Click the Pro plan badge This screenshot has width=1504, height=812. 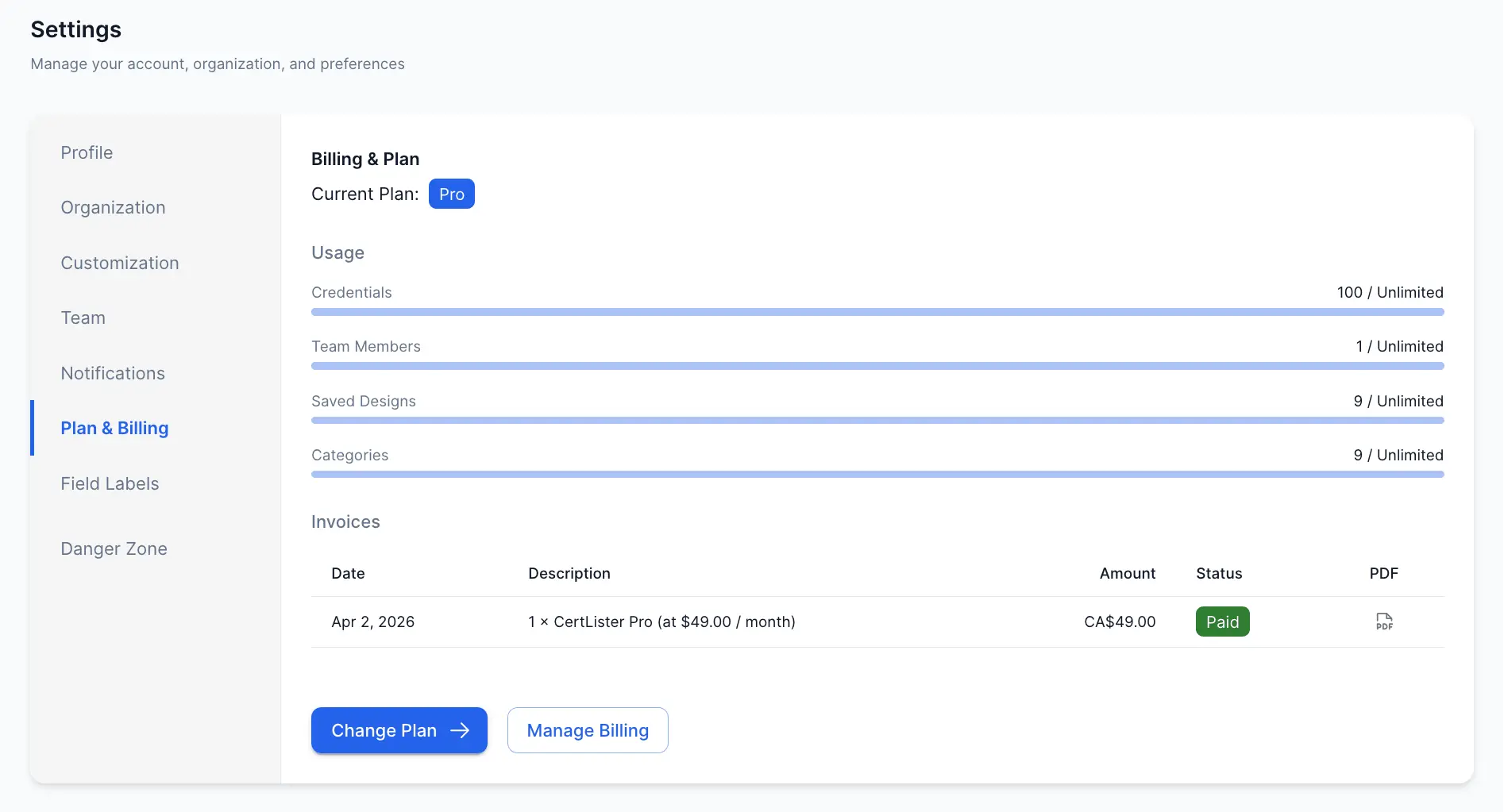451,194
